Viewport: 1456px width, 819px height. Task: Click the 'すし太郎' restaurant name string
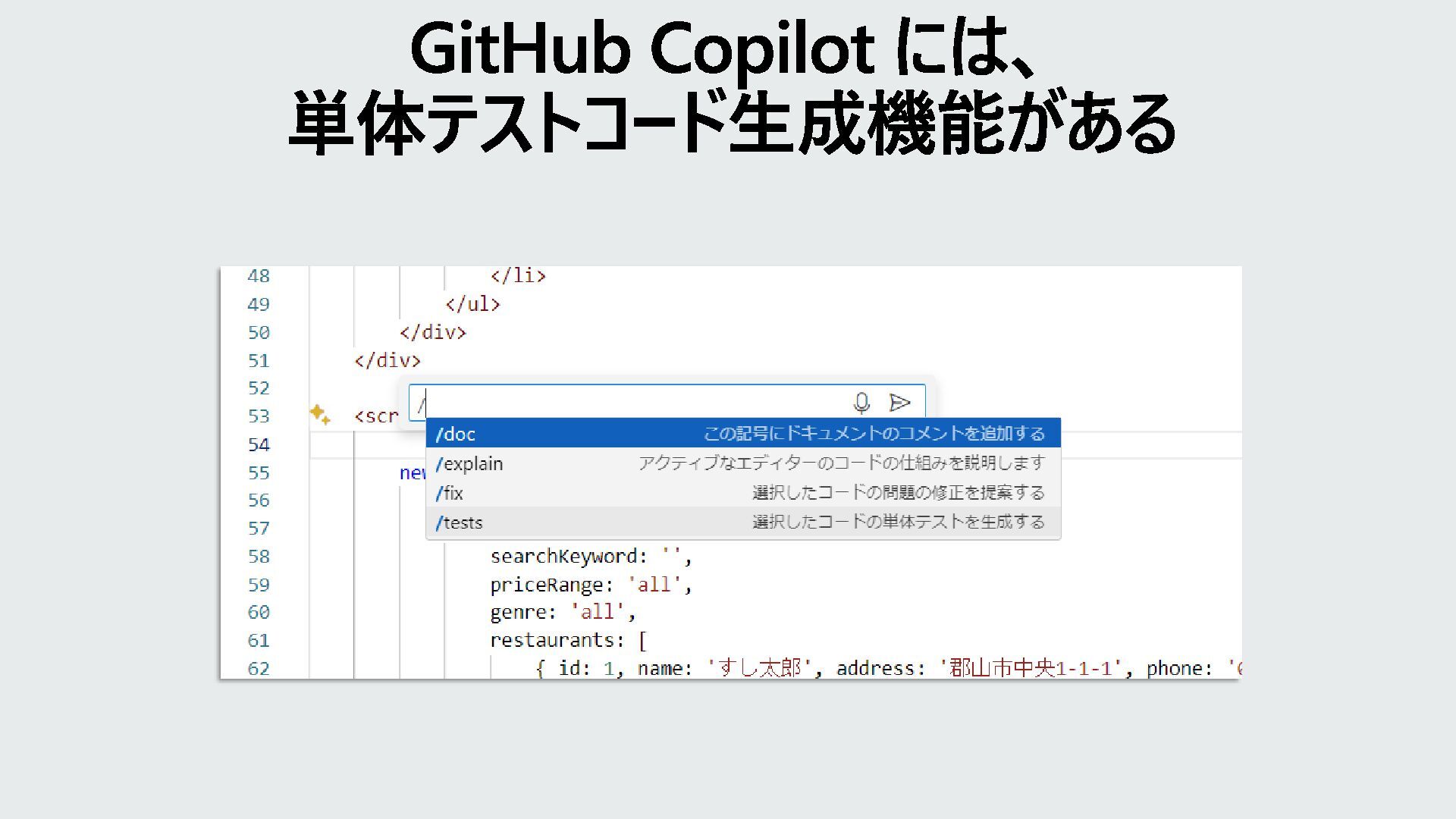tap(759, 669)
